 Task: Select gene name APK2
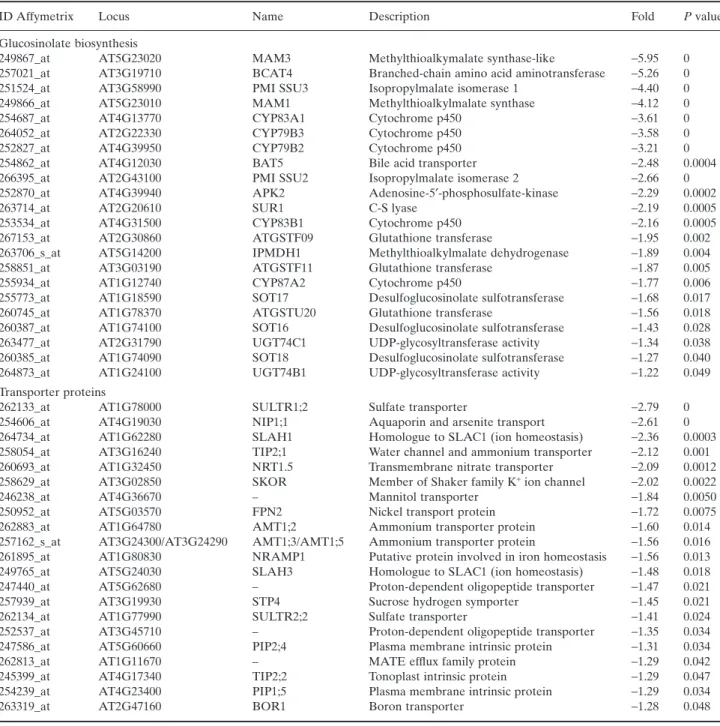tap(269, 193)
